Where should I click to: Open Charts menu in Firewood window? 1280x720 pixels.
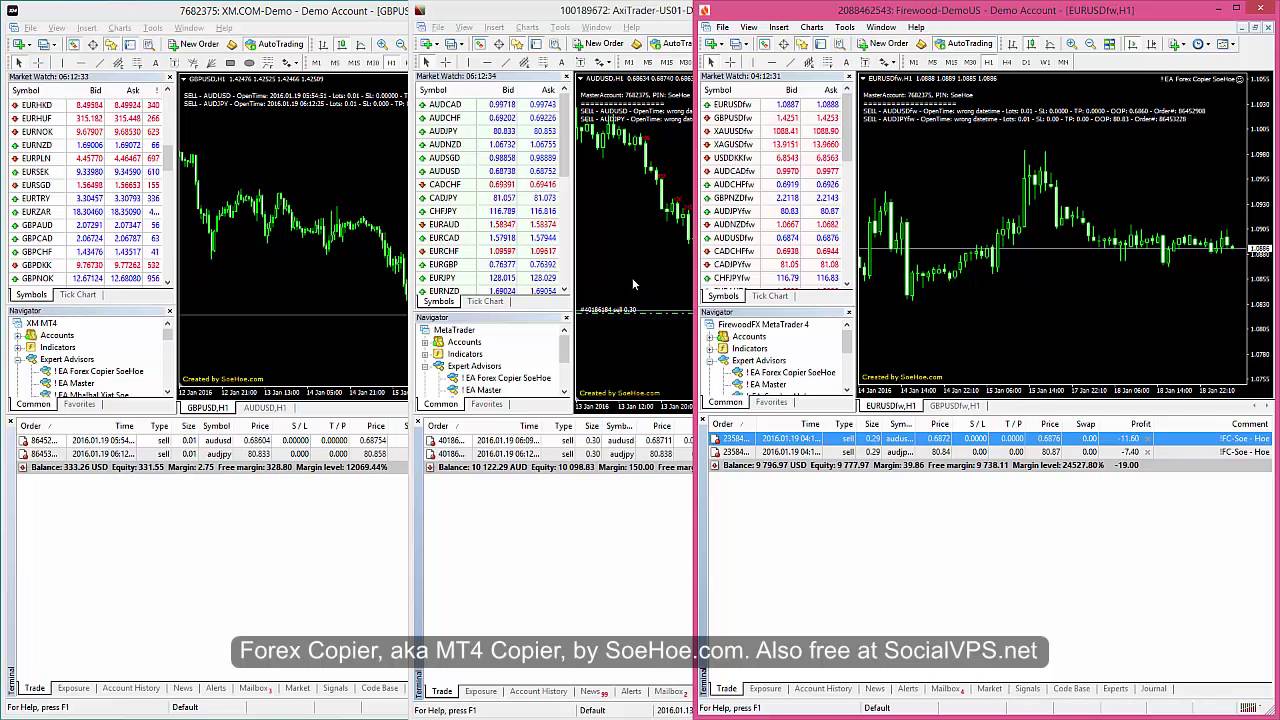(x=812, y=27)
